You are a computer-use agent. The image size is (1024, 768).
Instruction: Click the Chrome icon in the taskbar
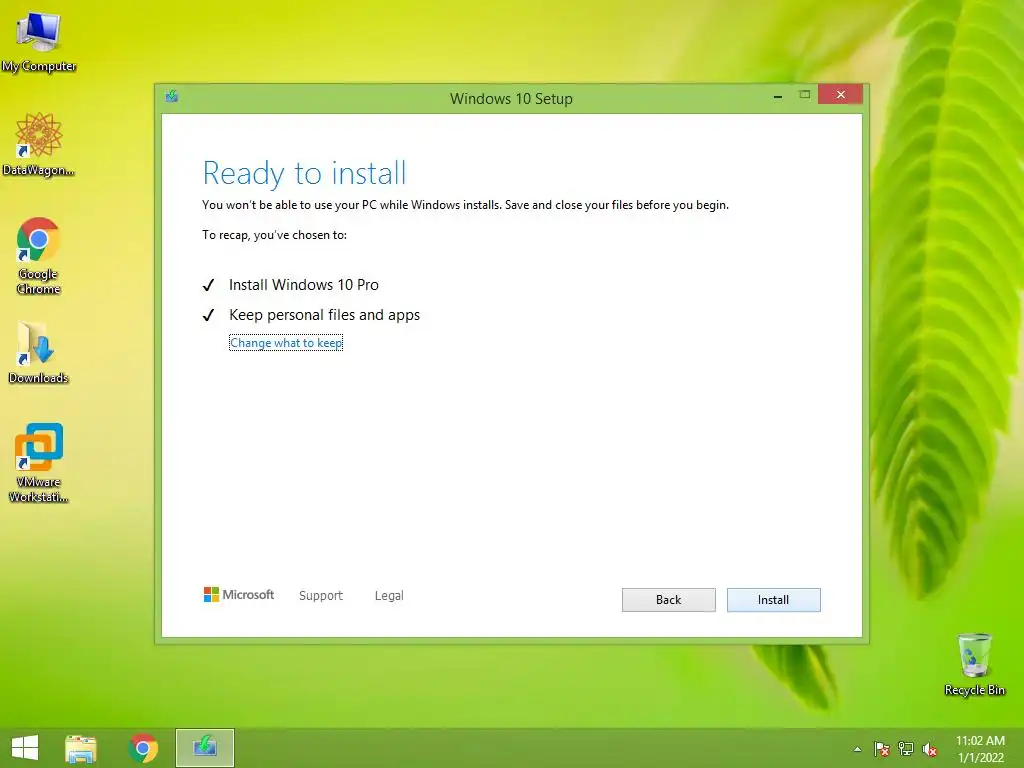pos(143,748)
